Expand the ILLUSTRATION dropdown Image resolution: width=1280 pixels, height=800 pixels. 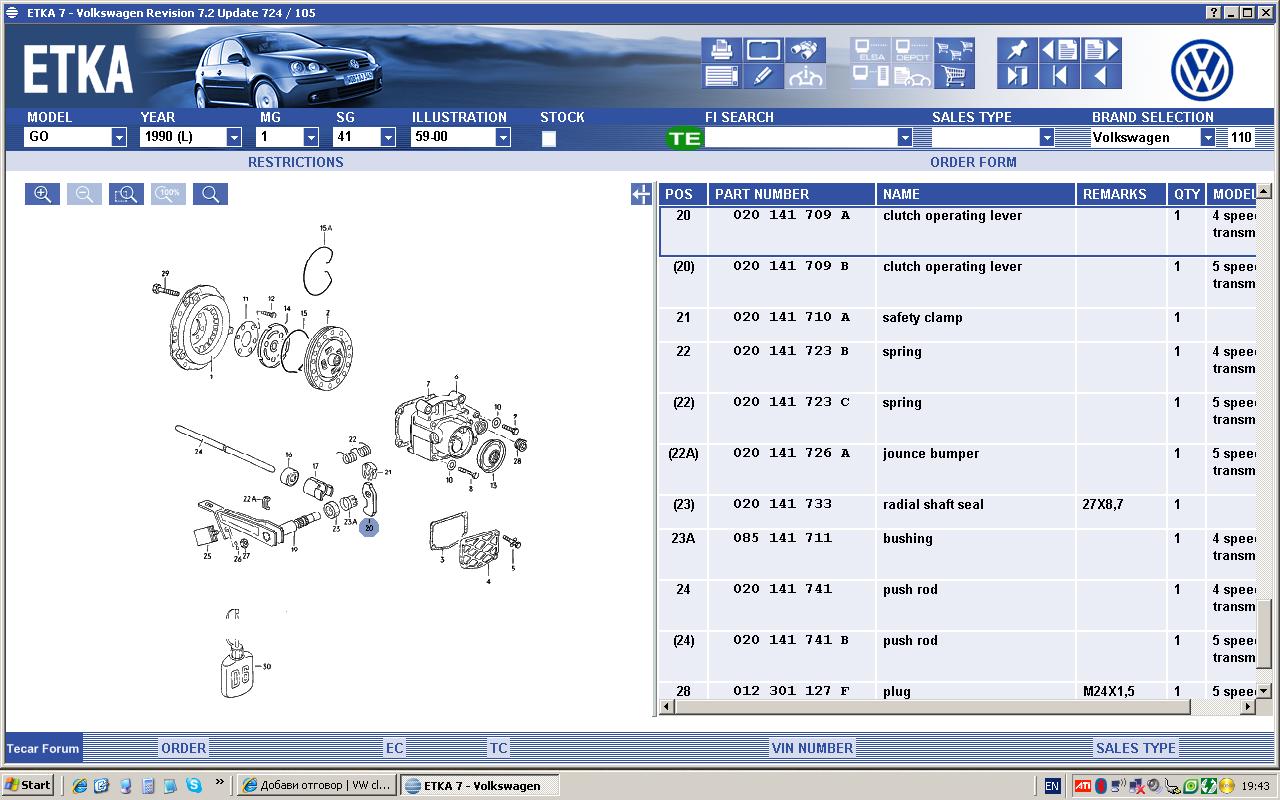click(503, 138)
